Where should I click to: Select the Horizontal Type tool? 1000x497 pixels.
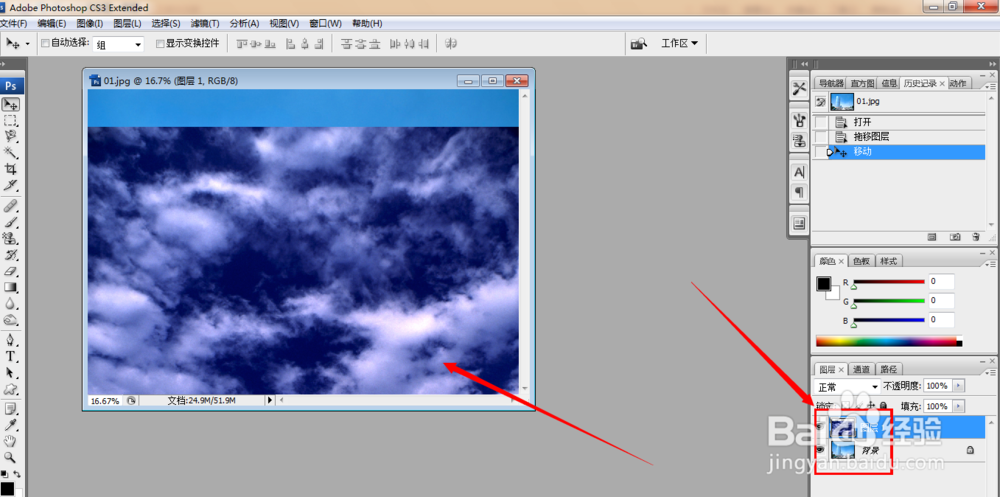(11, 356)
